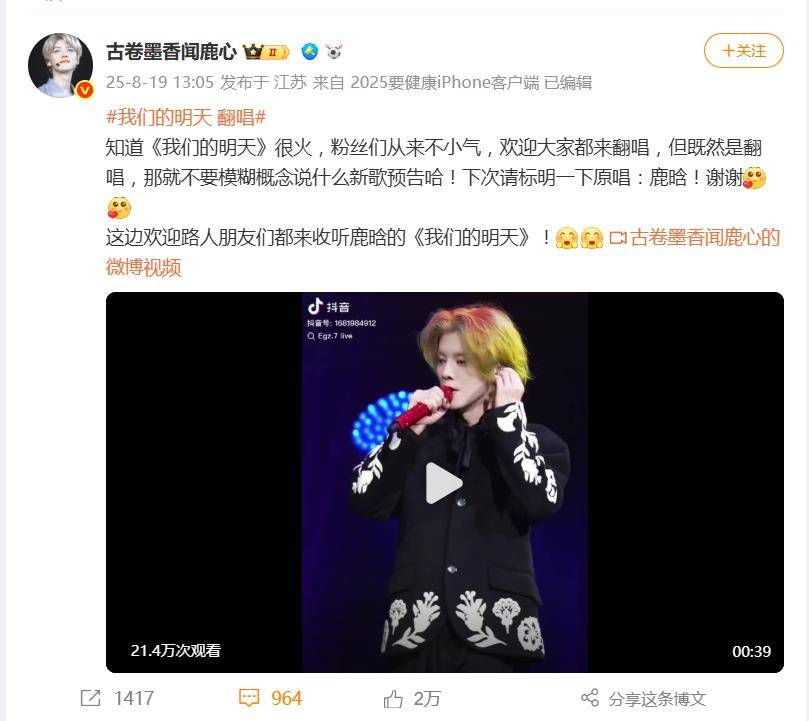Click the repost icon beside 1417
This screenshot has width=809, height=721.
(90, 698)
